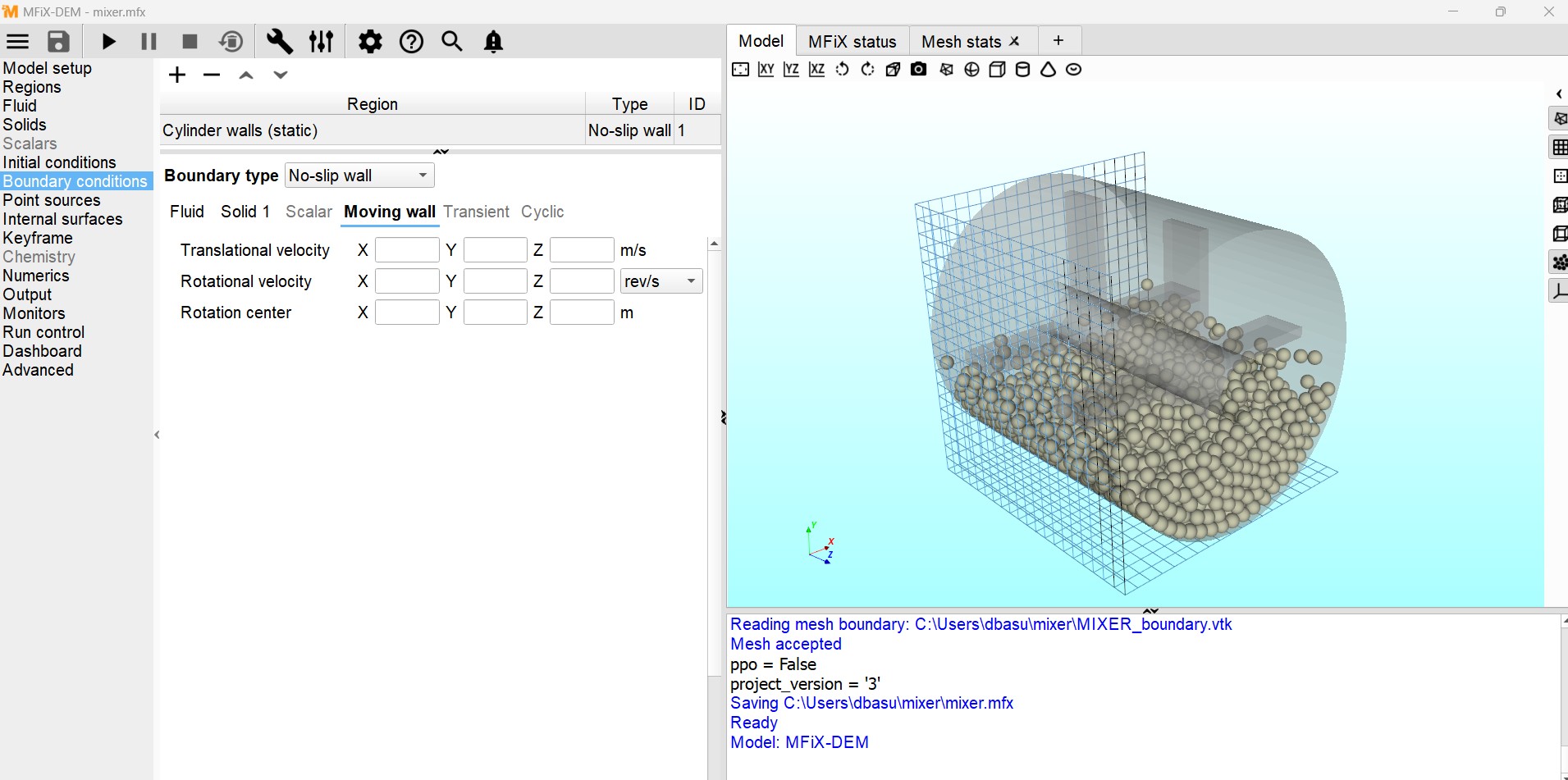1568x780 pixels.
Task: Remove the selected boundary condition with minus
Action: [x=212, y=75]
